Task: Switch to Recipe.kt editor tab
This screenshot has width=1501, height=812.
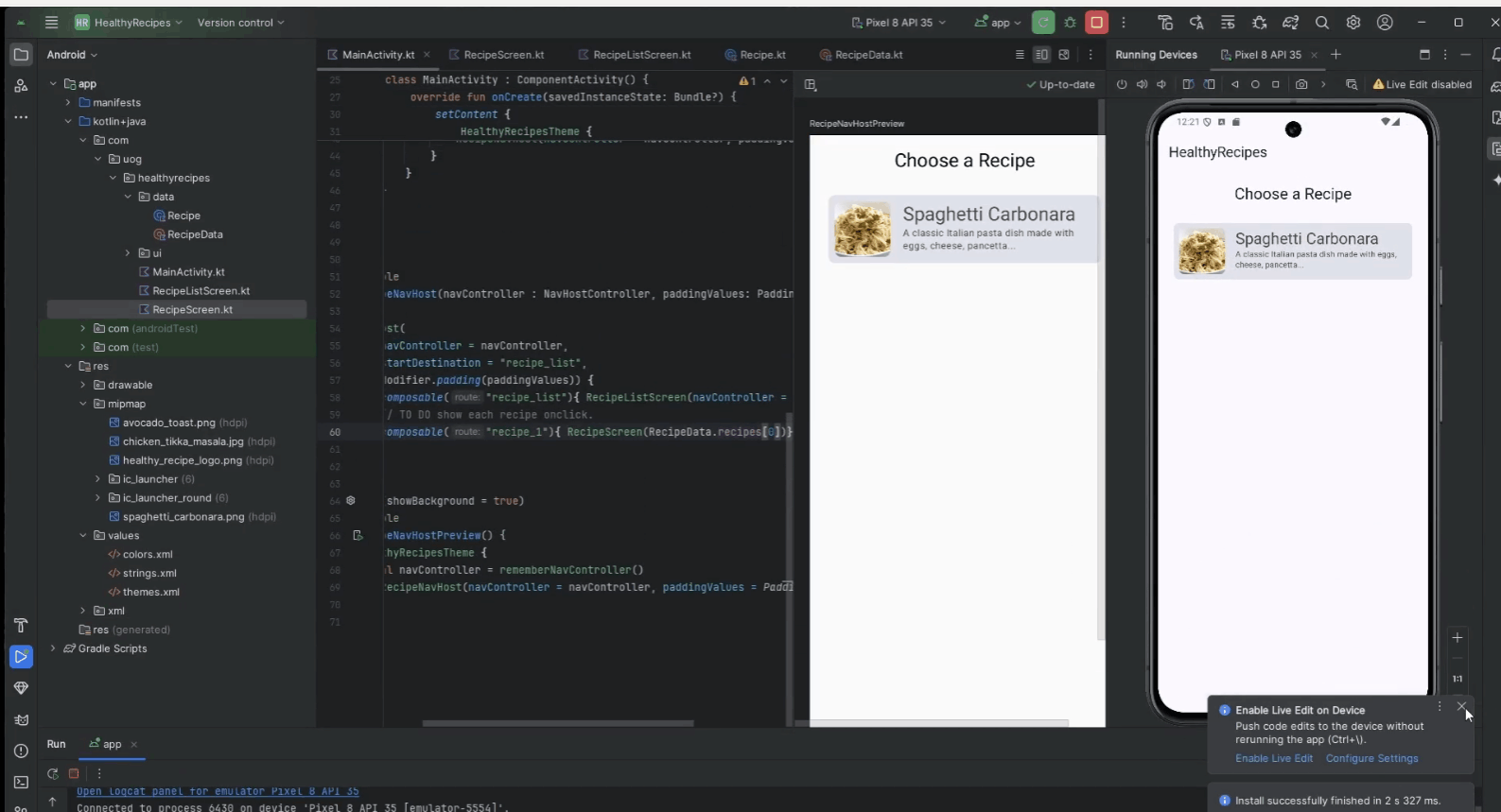Action: 756,55
